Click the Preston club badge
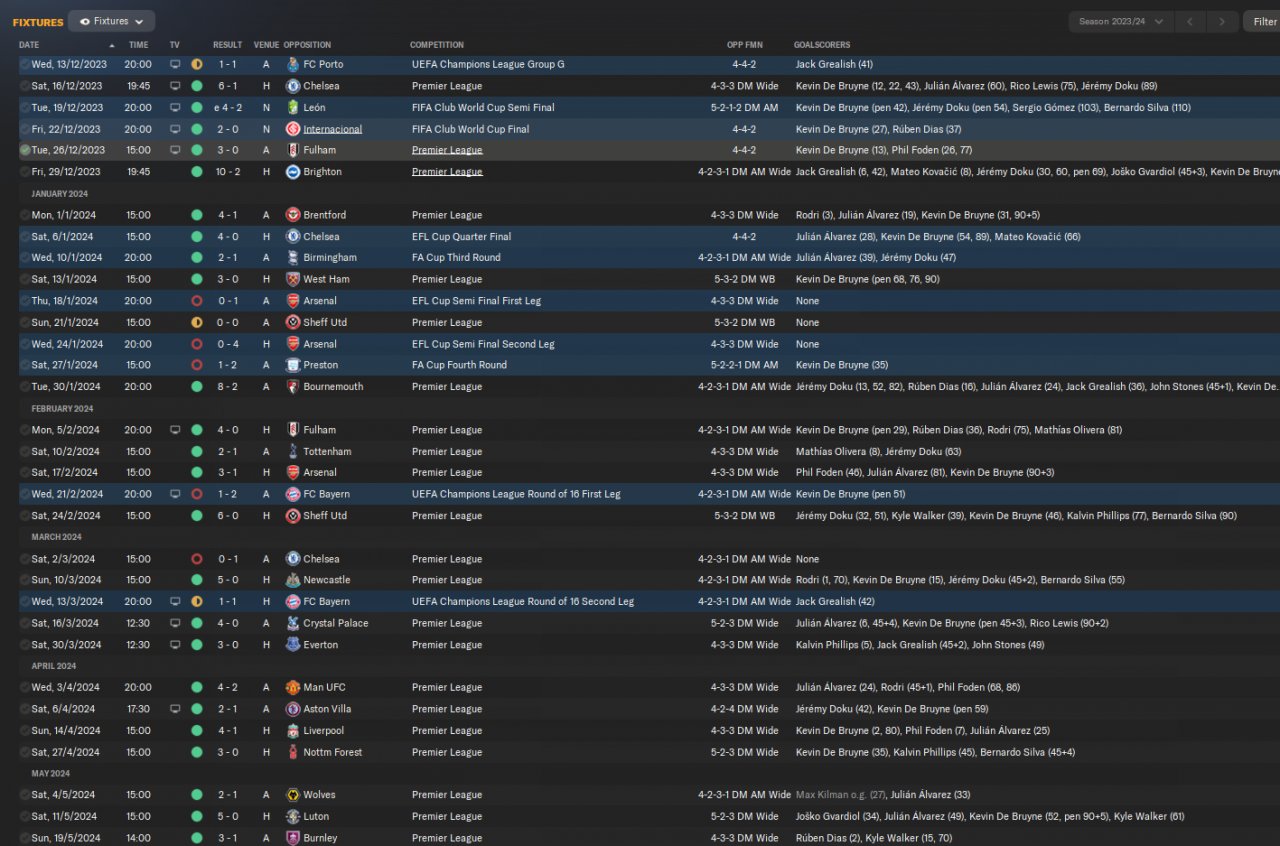The height and width of the screenshot is (846, 1280). click(x=293, y=365)
